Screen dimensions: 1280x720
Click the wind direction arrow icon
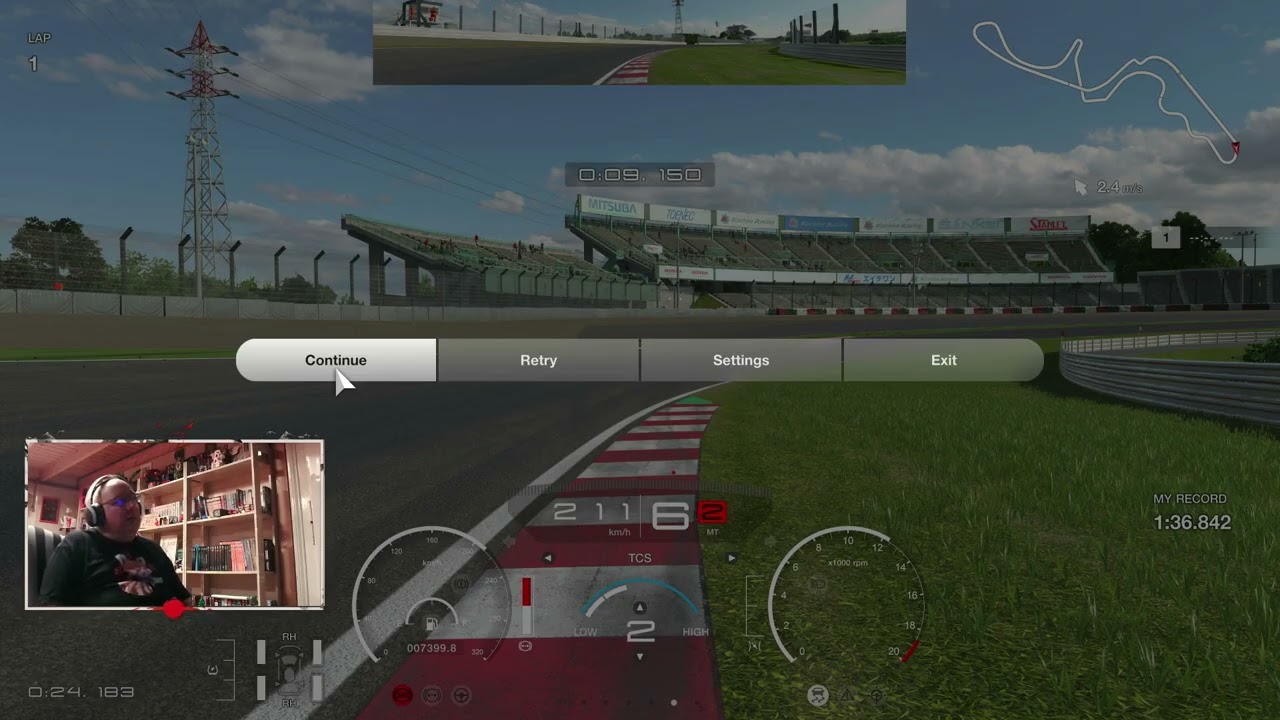[x=1081, y=187]
